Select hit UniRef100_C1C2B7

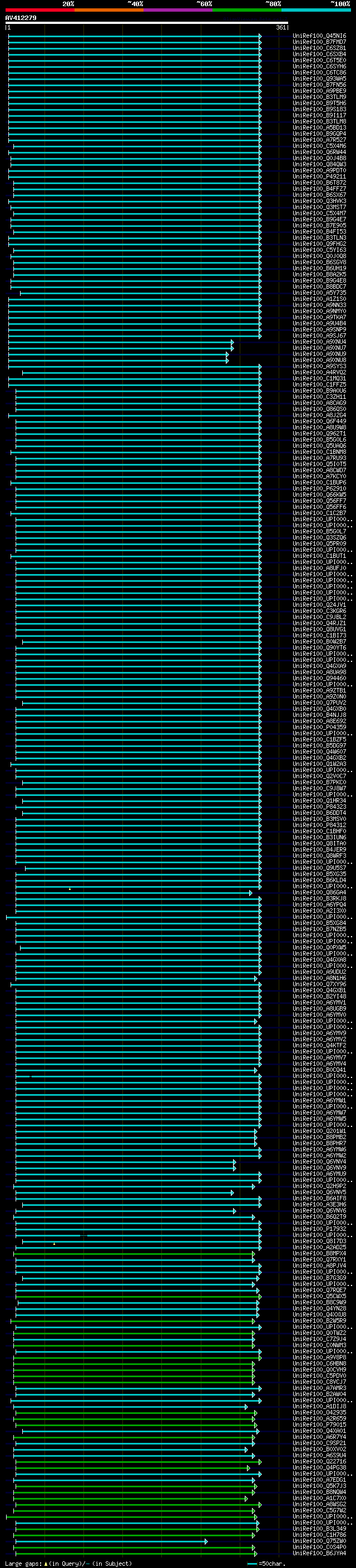click(x=319, y=513)
